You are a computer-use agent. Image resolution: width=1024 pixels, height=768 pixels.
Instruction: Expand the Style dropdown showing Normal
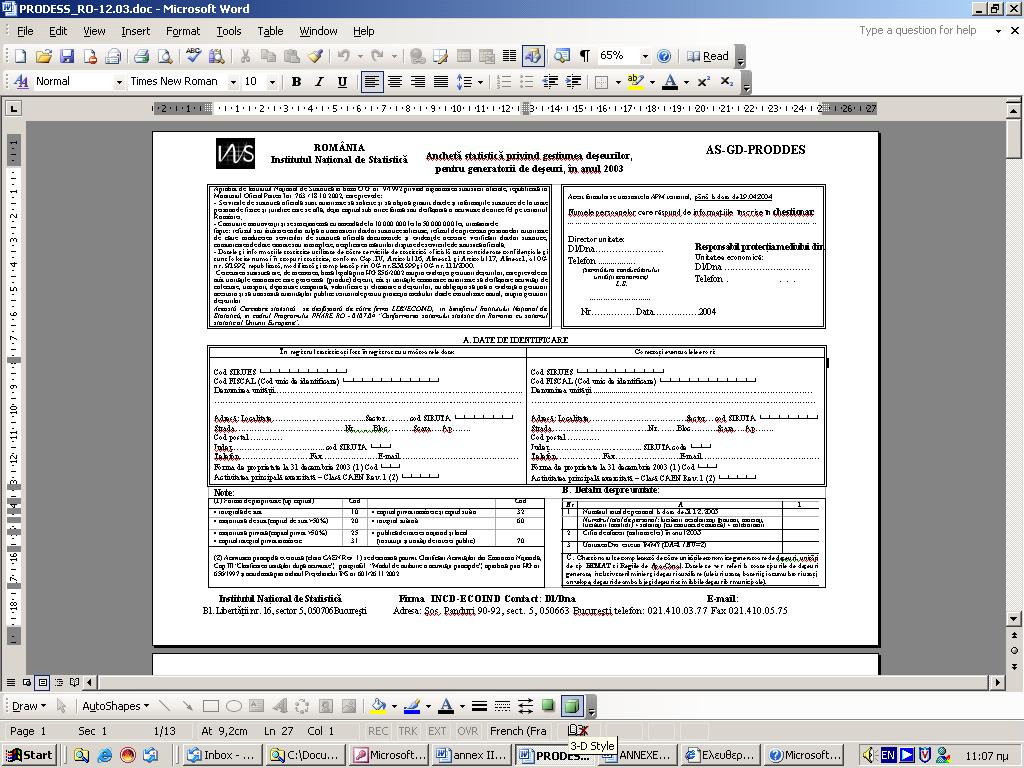click(x=119, y=82)
